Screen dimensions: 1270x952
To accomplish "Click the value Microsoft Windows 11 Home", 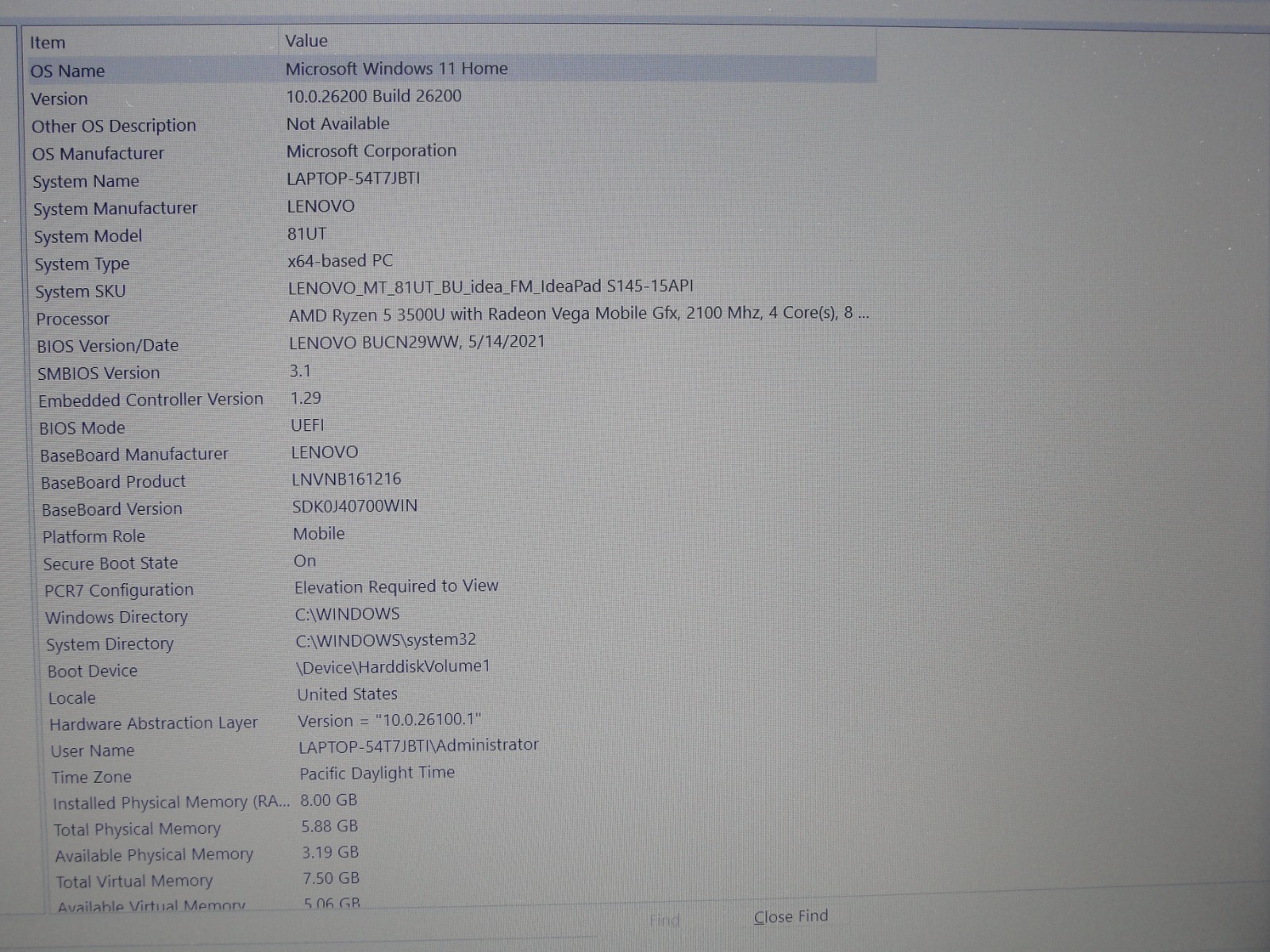I will tap(396, 69).
